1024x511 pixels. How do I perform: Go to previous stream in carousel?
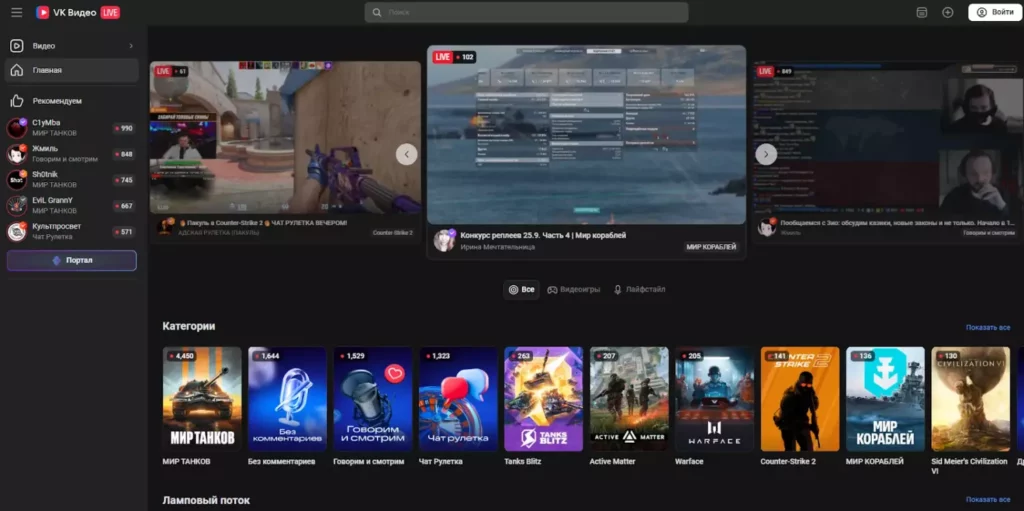[406, 154]
